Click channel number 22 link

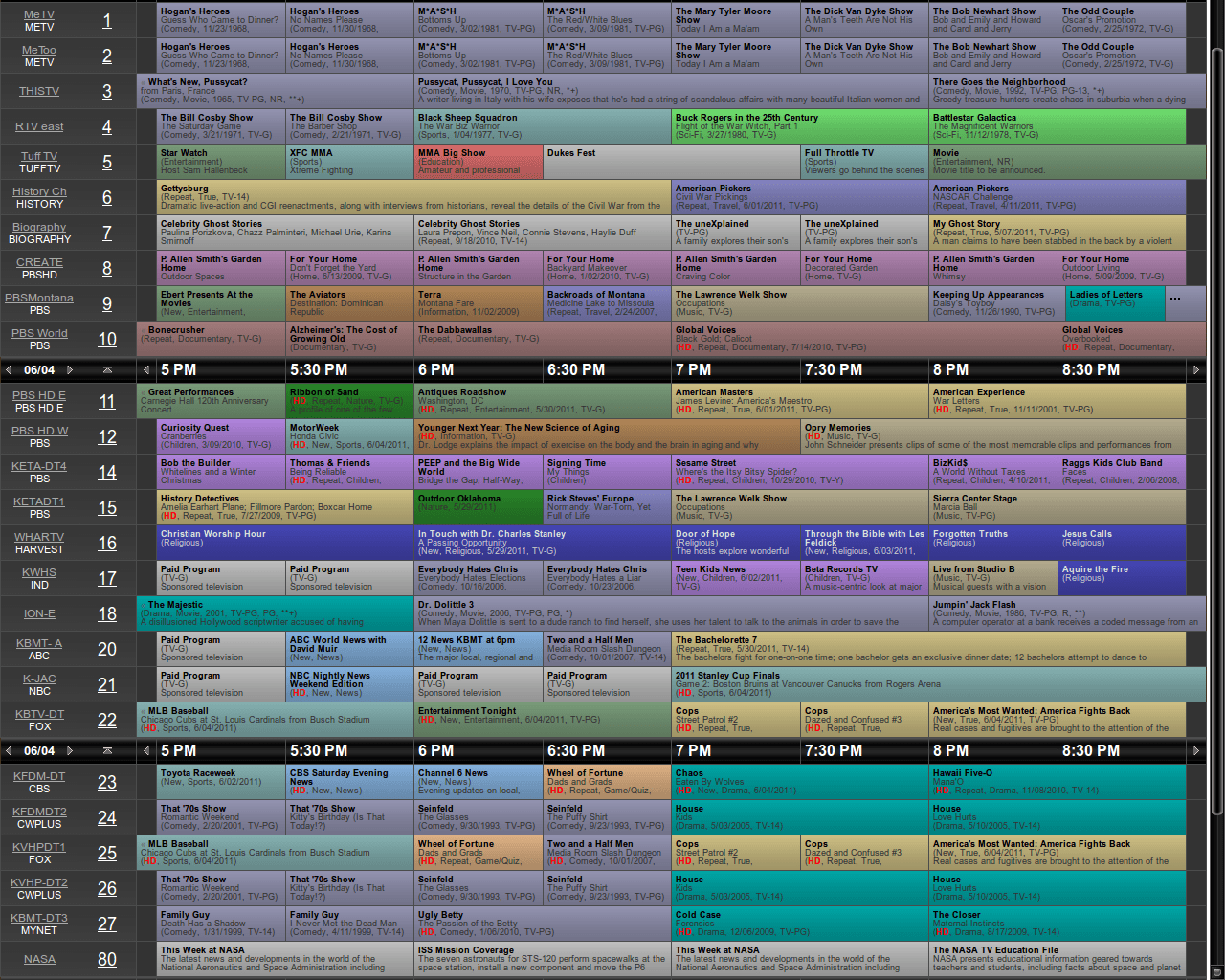[107, 720]
